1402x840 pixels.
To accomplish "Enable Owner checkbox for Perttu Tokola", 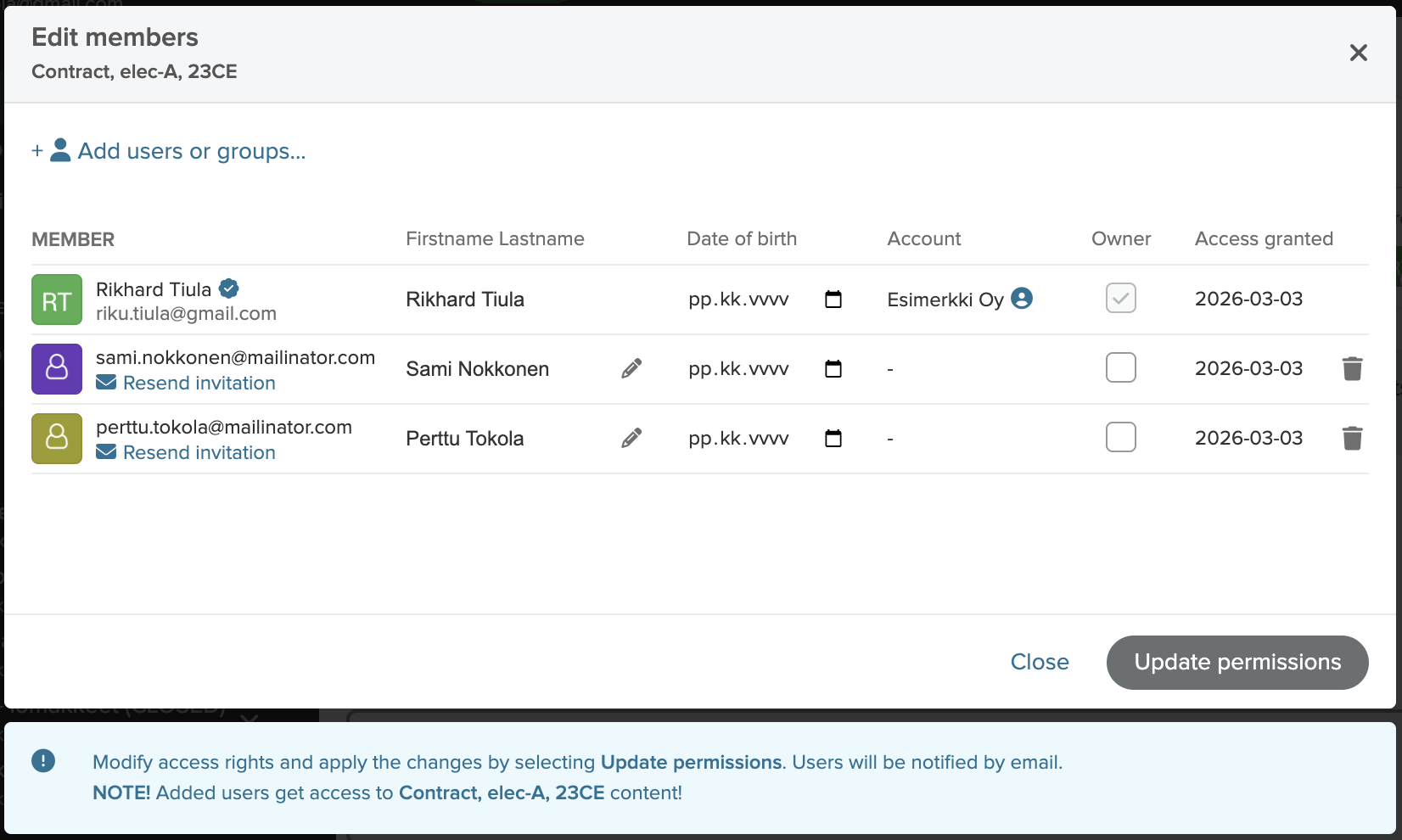I will click(x=1120, y=438).
